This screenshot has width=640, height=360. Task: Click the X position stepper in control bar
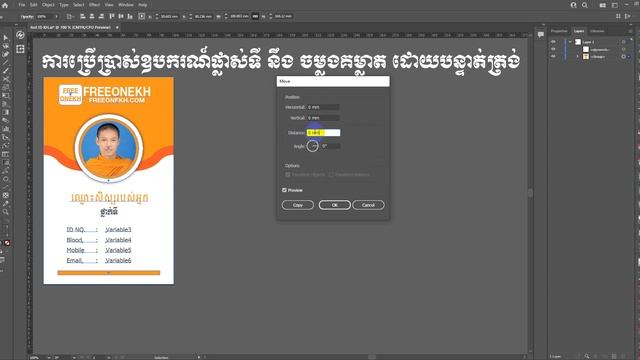157,16
